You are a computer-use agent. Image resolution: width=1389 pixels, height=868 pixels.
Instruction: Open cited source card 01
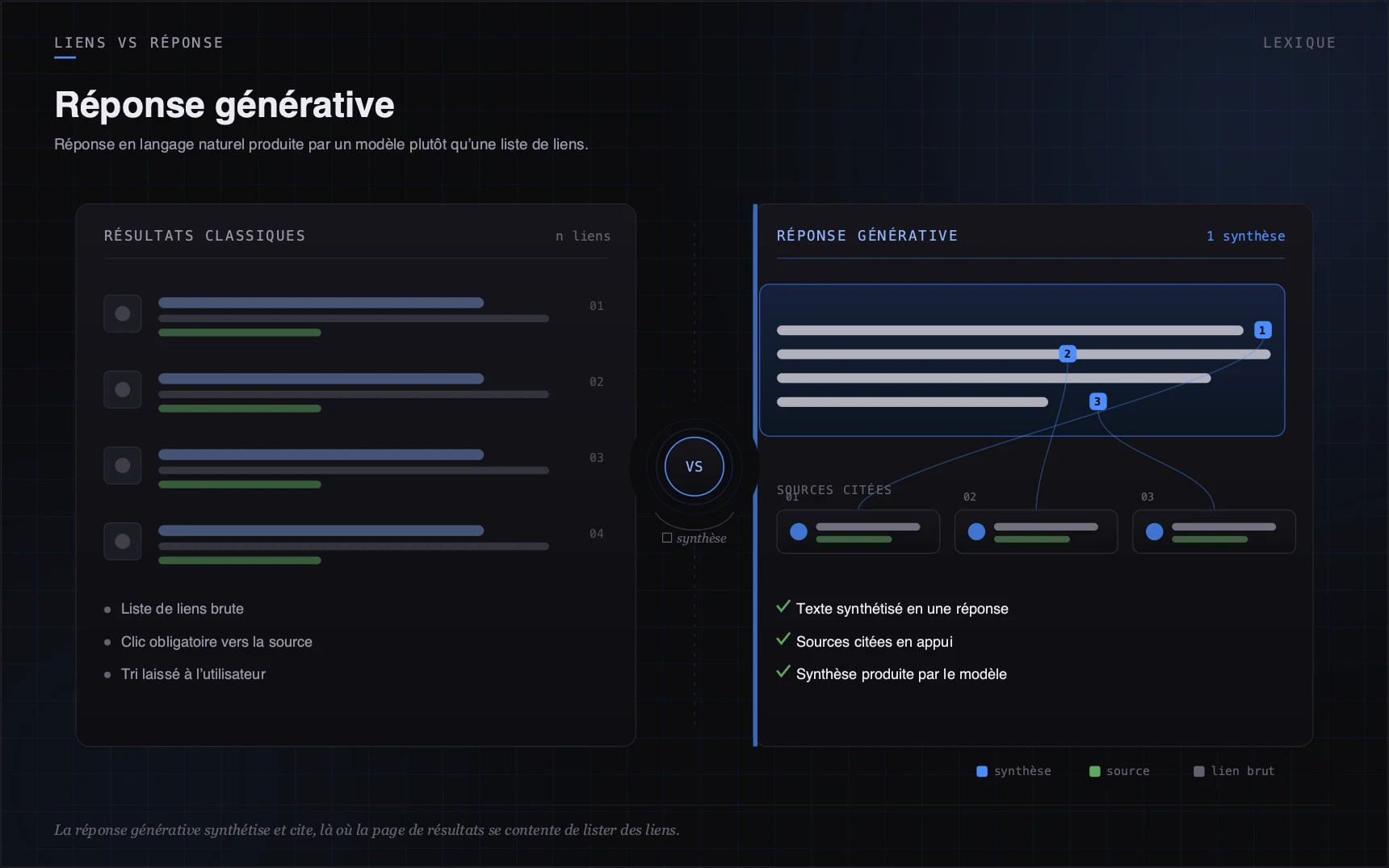point(858,531)
